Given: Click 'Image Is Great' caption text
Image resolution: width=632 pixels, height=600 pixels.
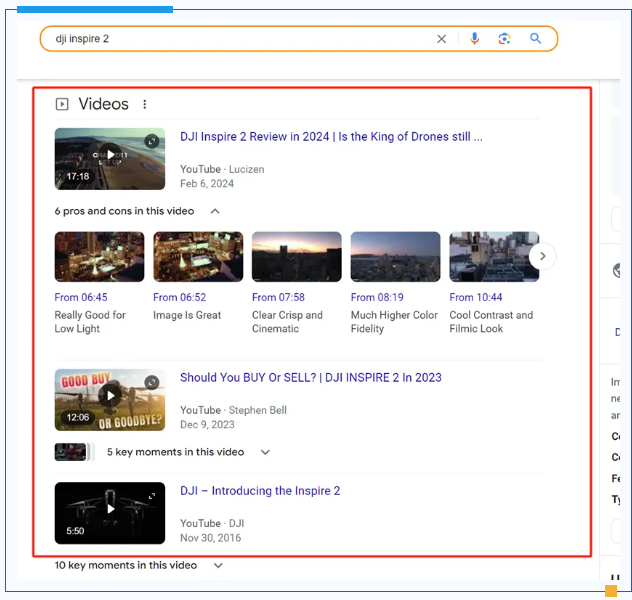Looking at the screenshot, I should tap(187, 315).
